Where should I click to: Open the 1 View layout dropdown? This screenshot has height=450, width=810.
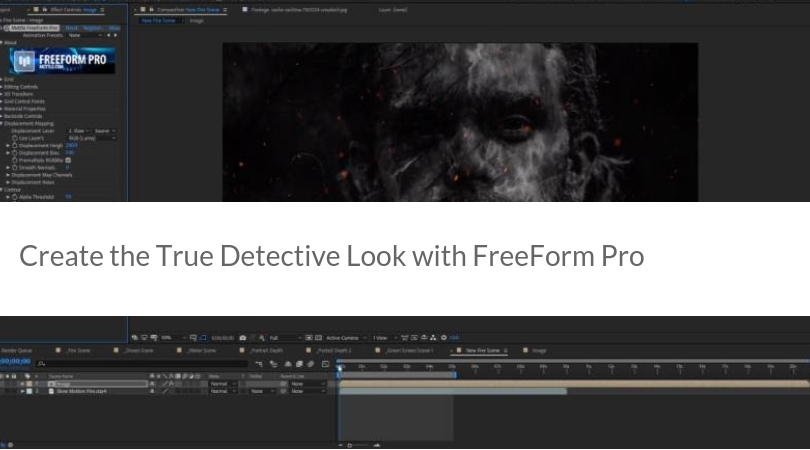385,338
